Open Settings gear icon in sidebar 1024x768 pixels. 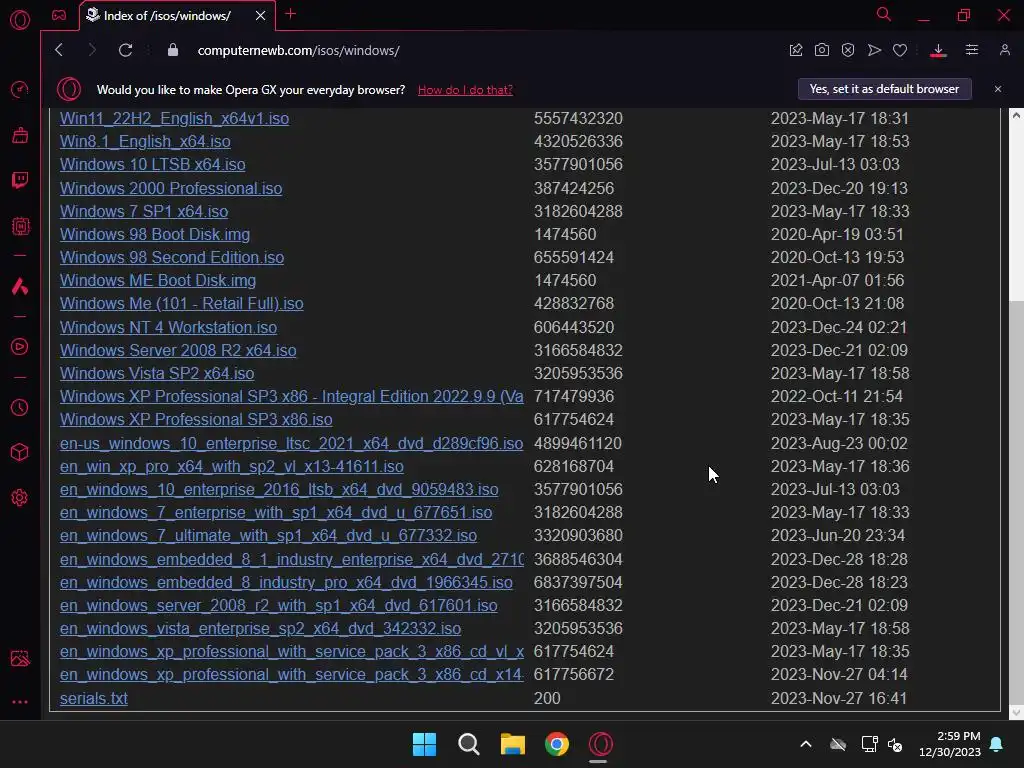click(x=20, y=498)
